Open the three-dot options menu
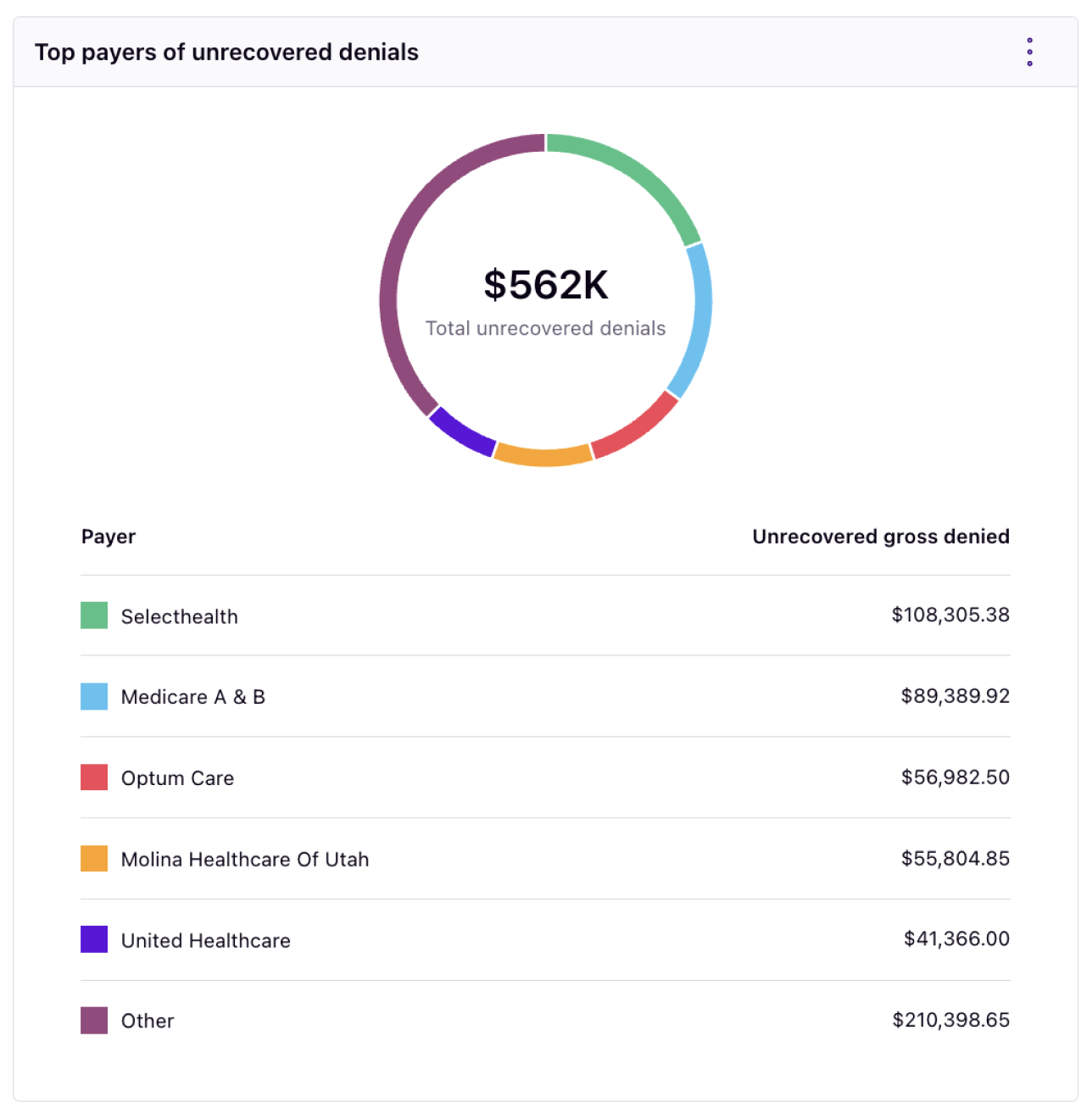This screenshot has width=1092, height=1114. point(1029,52)
